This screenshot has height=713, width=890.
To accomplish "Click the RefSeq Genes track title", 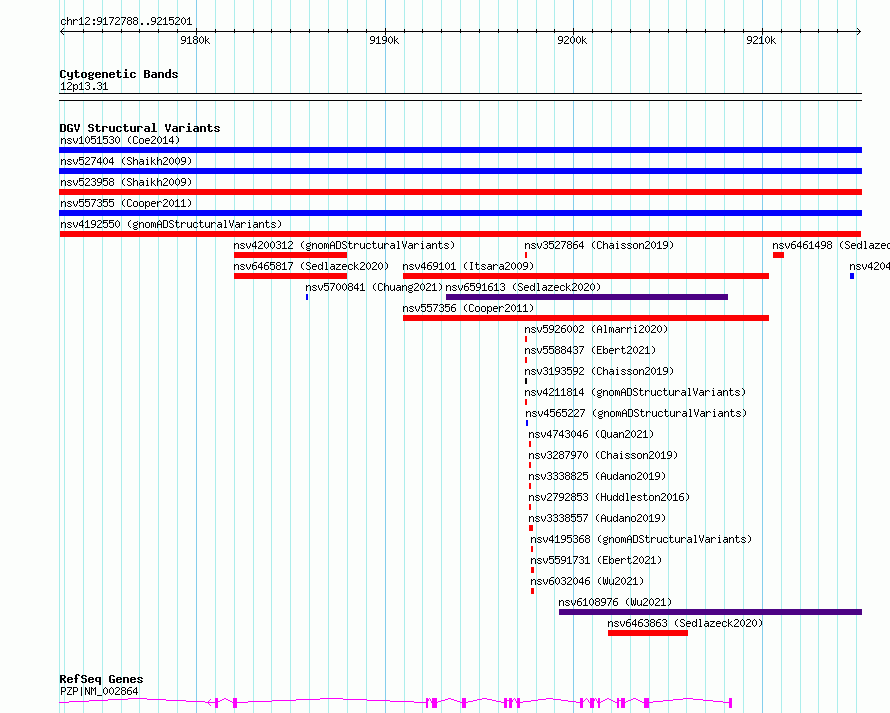I will point(101,679).
